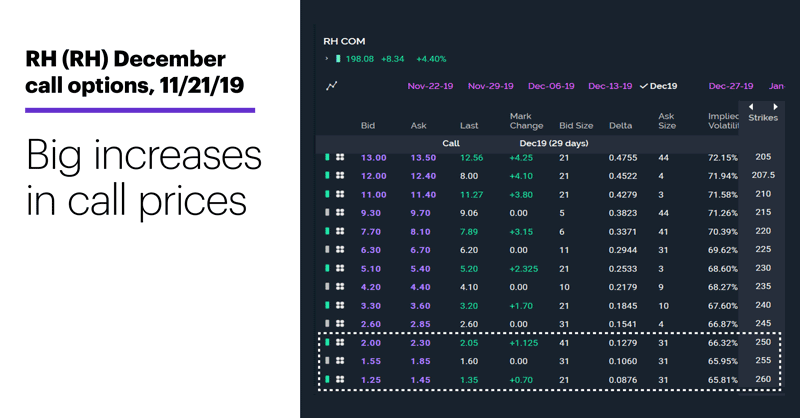Open grid icon in the 207.5 strike row
This screenshot has height=418, width=800.
coord(340,176)
